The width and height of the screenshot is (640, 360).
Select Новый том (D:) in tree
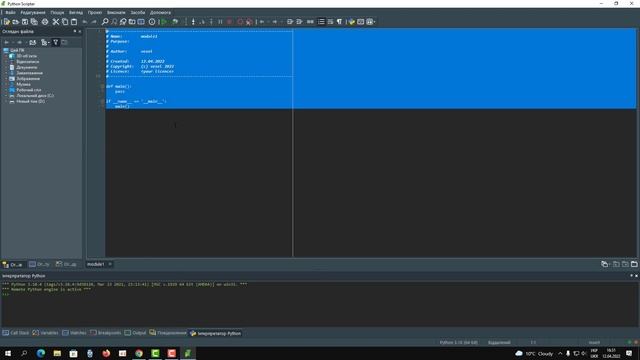(31, 101)
